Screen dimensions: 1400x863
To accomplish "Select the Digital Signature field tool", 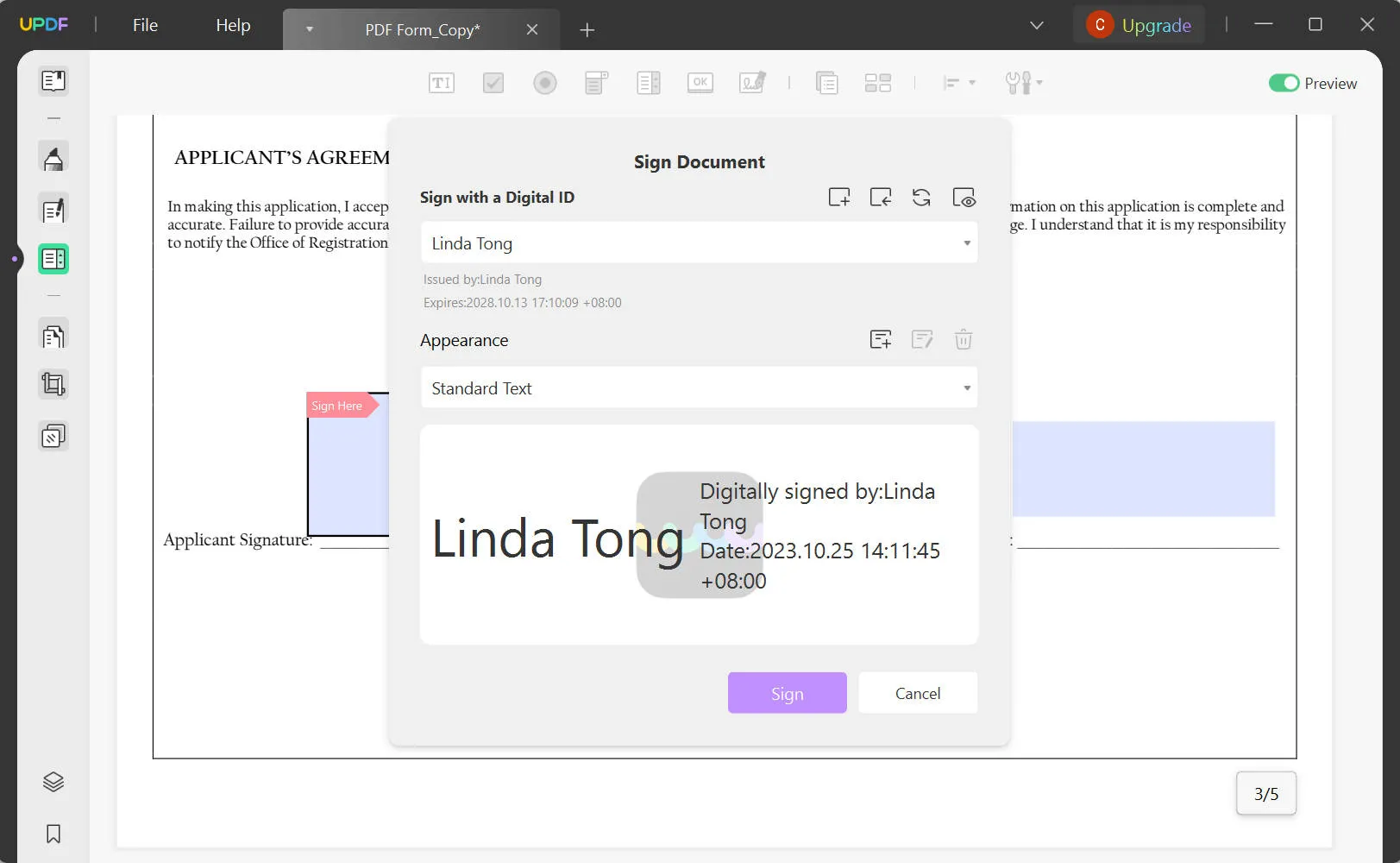I will point(751,82).
